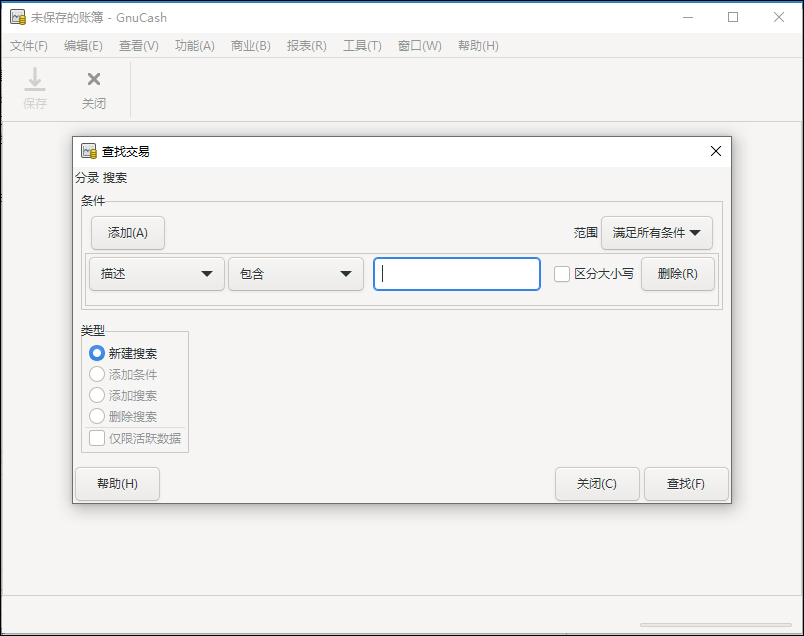Click the 帮助(H) button
This screenshot has width=804, height=636.
click(117, 483)
